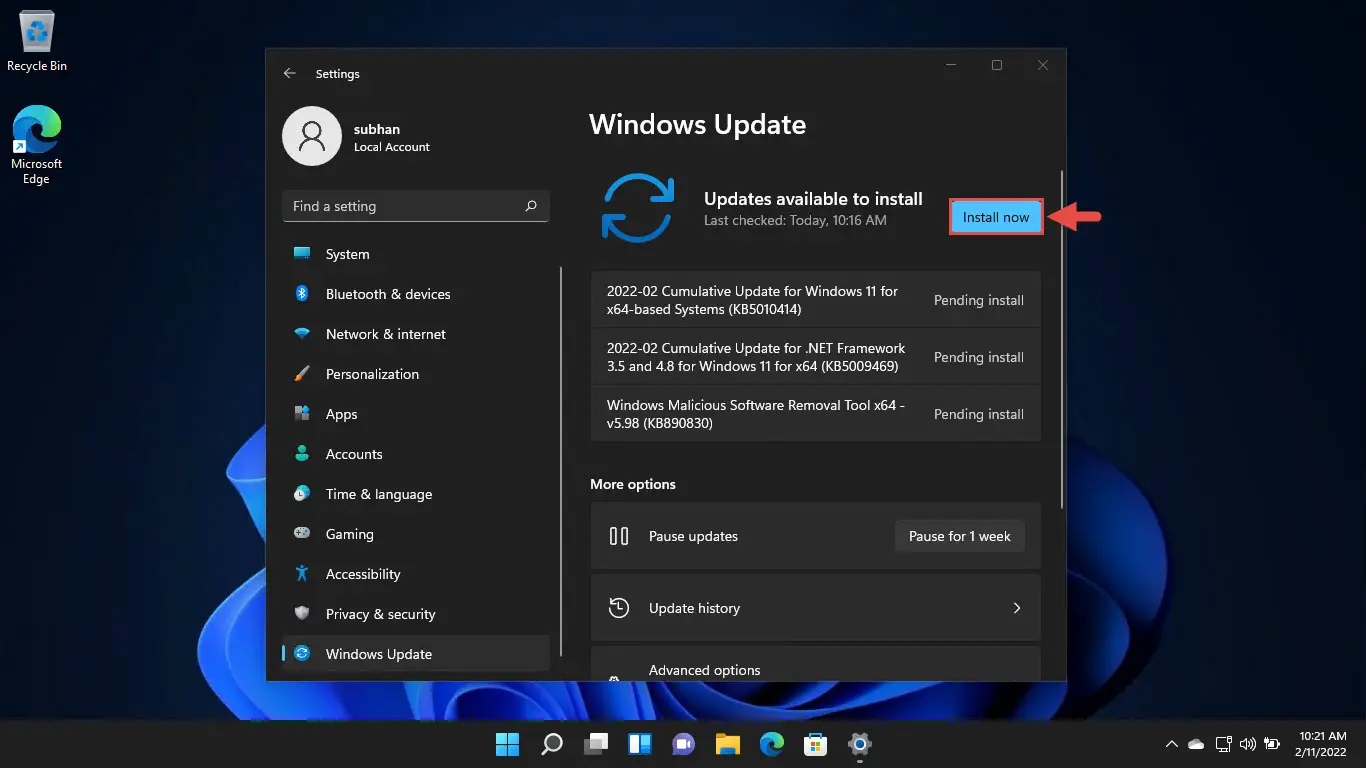Click the Find a setting search box
Viewport: 1366px width, 768px height.
[x=416, y=206]
